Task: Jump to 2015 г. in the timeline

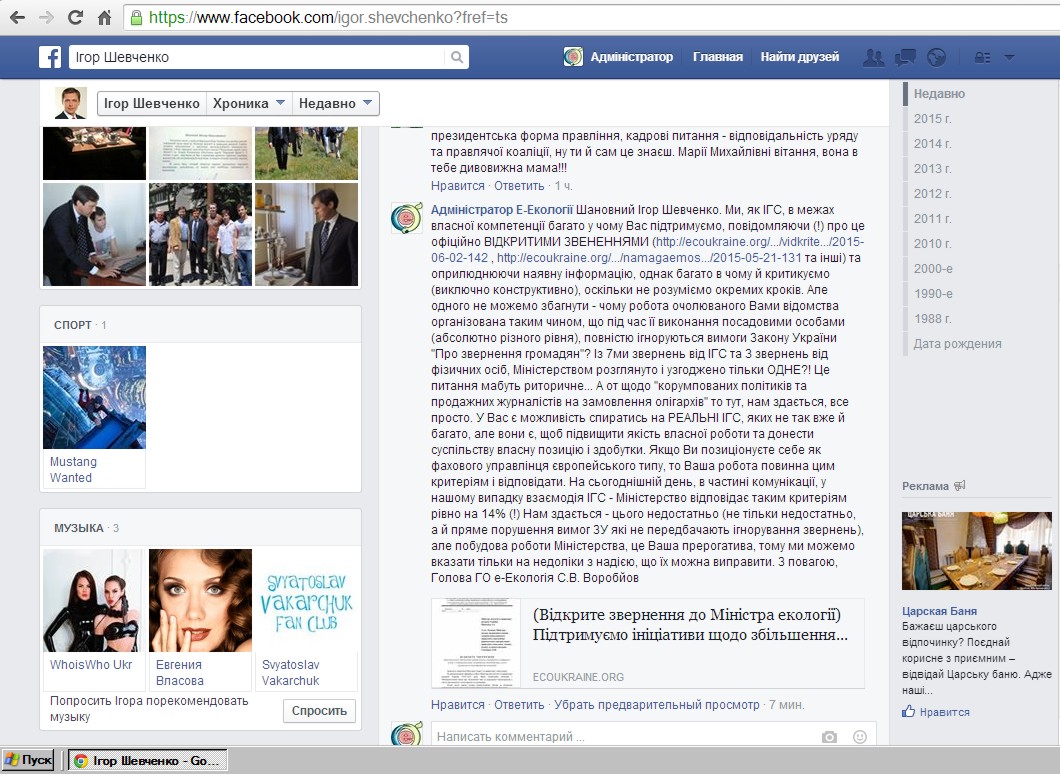Action: [x=932, y=118]
